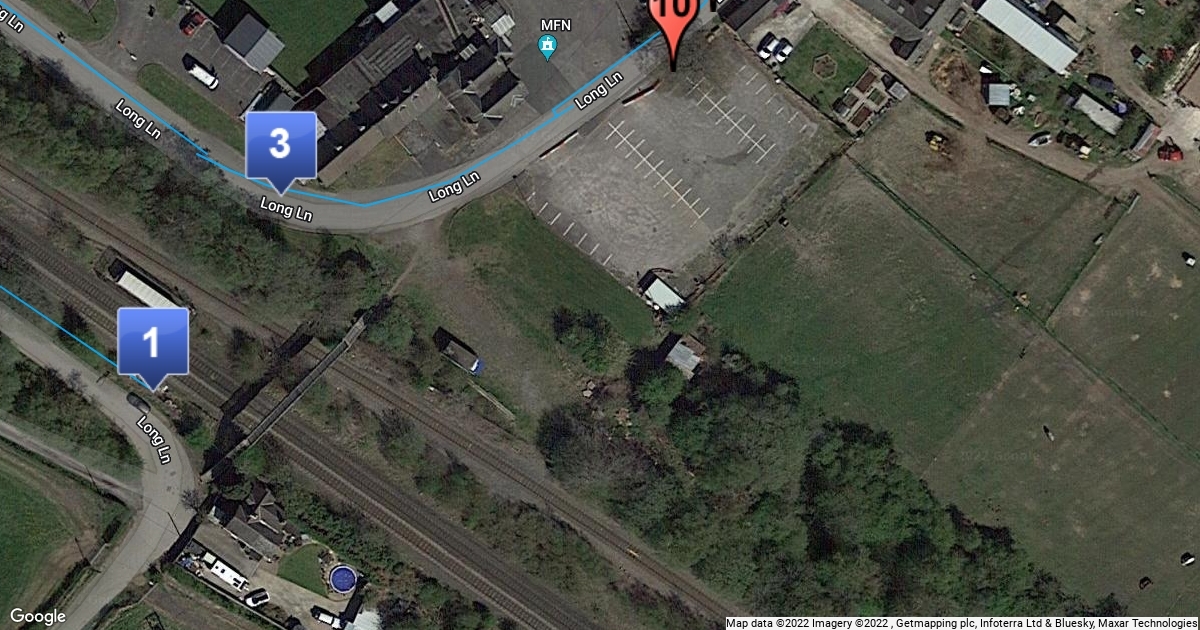The width and height of the screenshot is (1200, 630).
Task: Click the blue map marker numbered 1
Action: (x=152, y=346)
